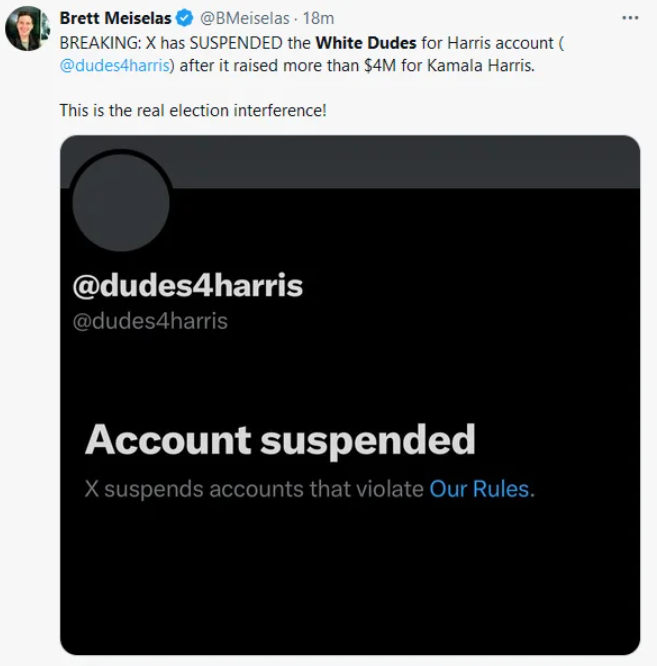Visit the Brett Meiselas display name link
Screen dimensions: 657x666
116,18
